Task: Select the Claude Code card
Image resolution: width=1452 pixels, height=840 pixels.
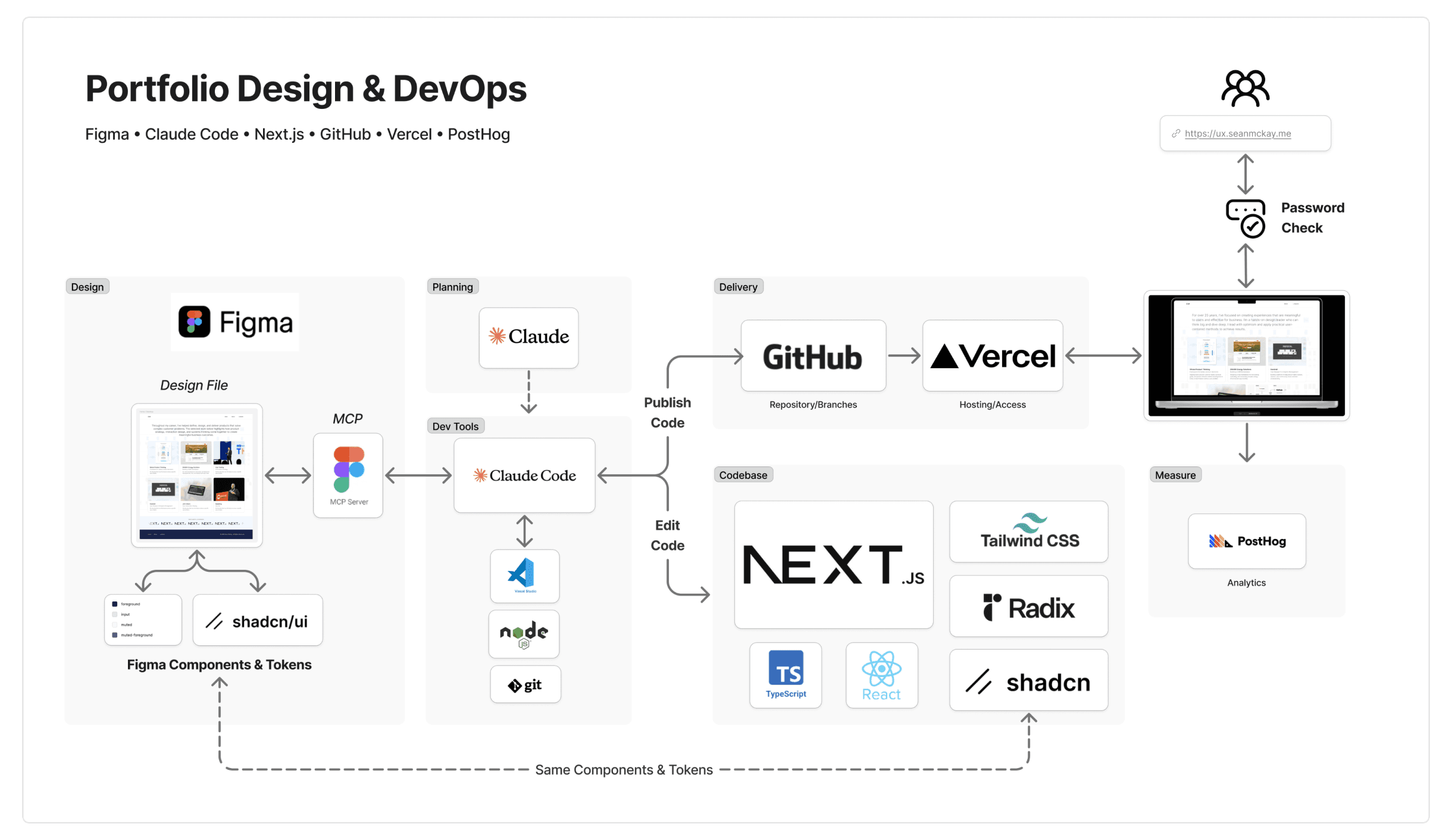Action: (524, 475)
